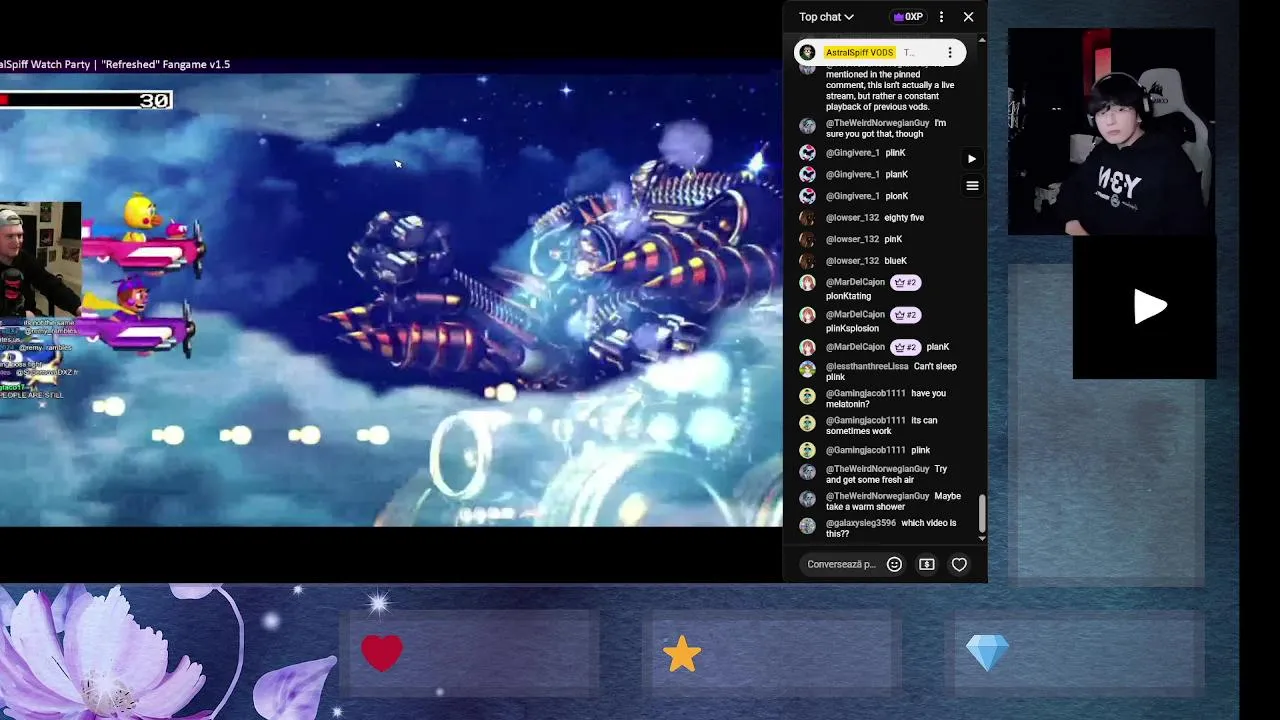Click the blue diamond icon

click(988, 654)
